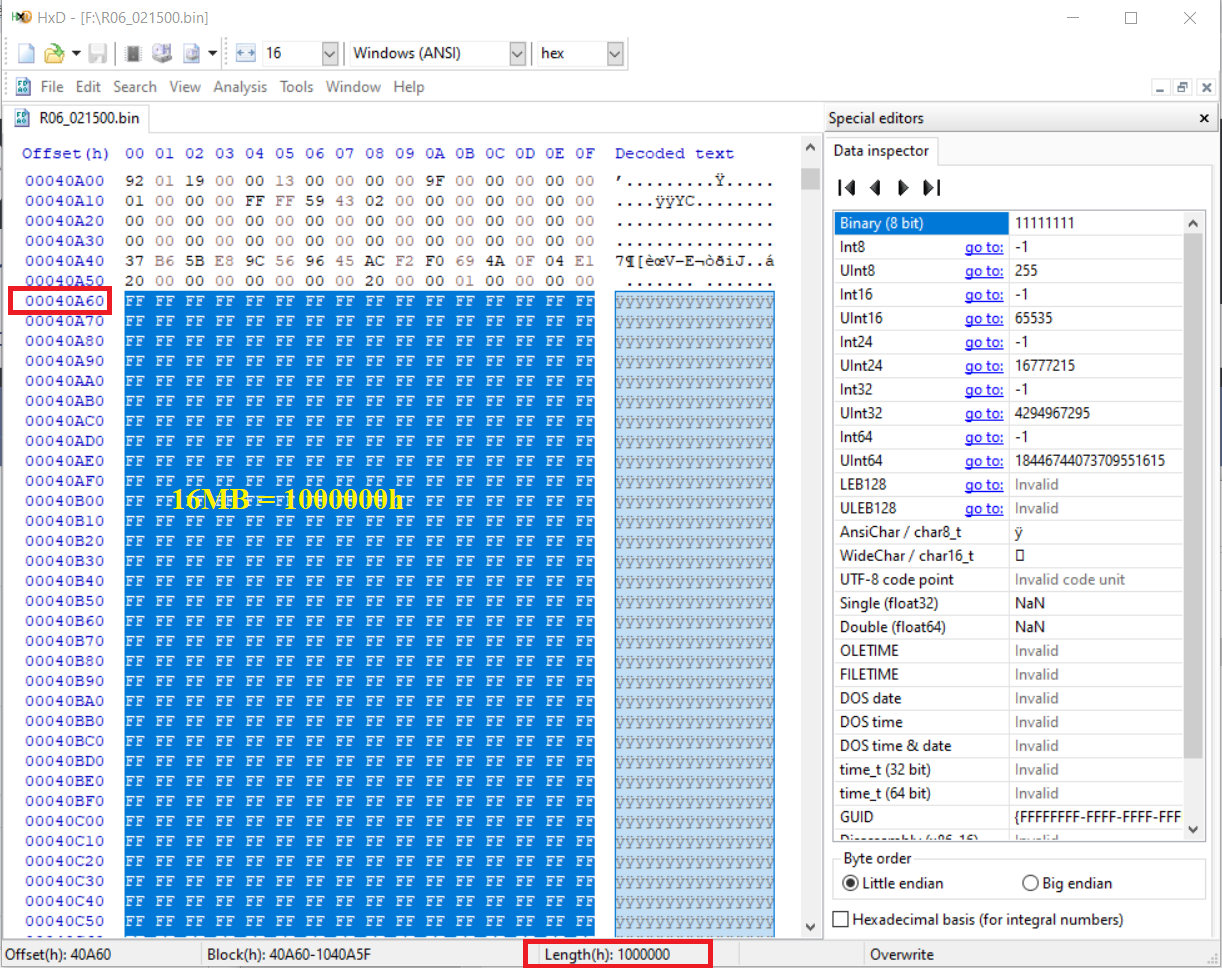Select Big endian byte order
Screen dimensions: 1222x968
tap(1030, 883)
